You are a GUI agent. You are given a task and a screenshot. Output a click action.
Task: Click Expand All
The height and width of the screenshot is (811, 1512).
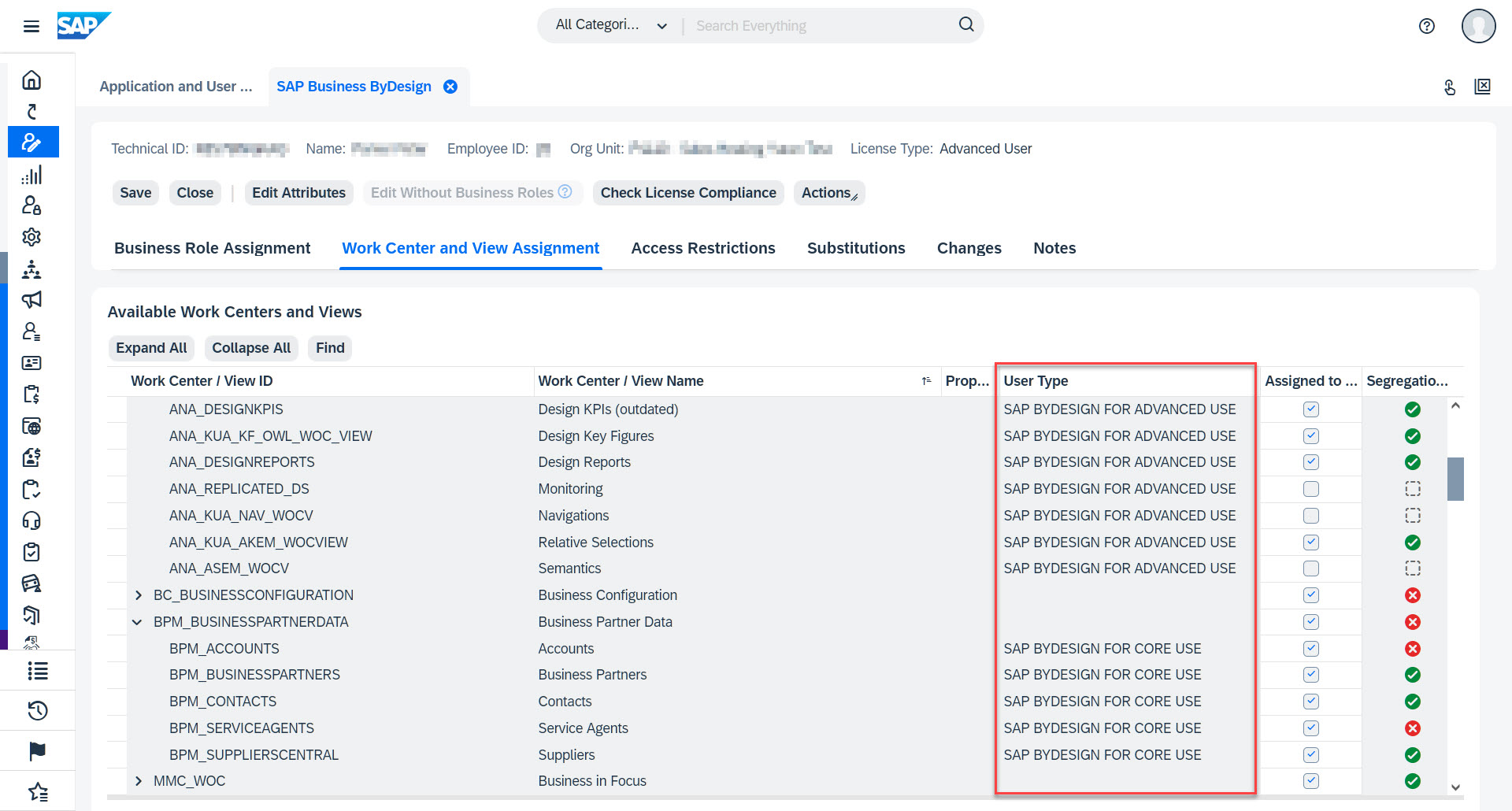tap(151, 348)
